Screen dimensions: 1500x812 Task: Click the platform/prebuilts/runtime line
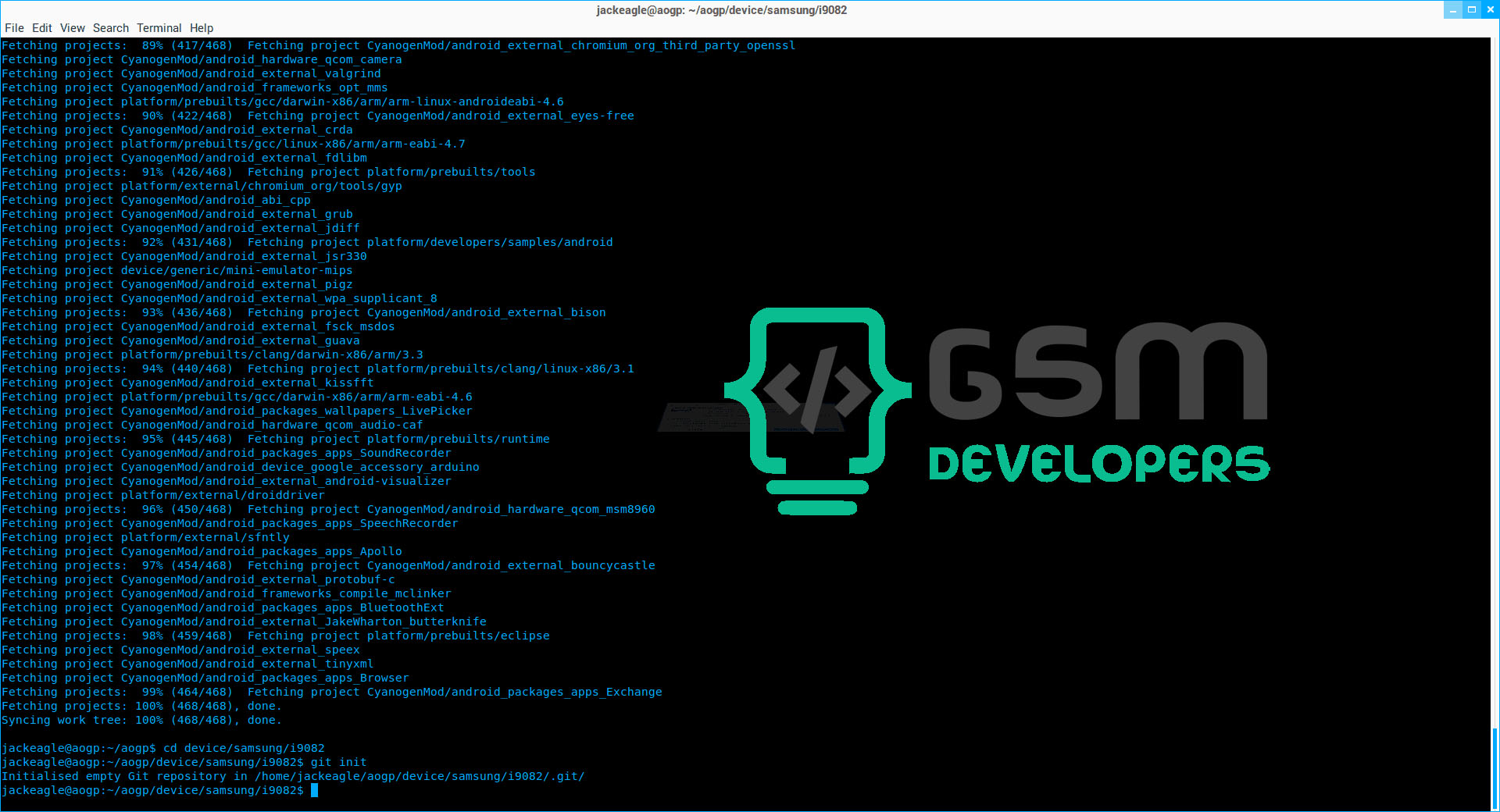(x=276, y=439)
